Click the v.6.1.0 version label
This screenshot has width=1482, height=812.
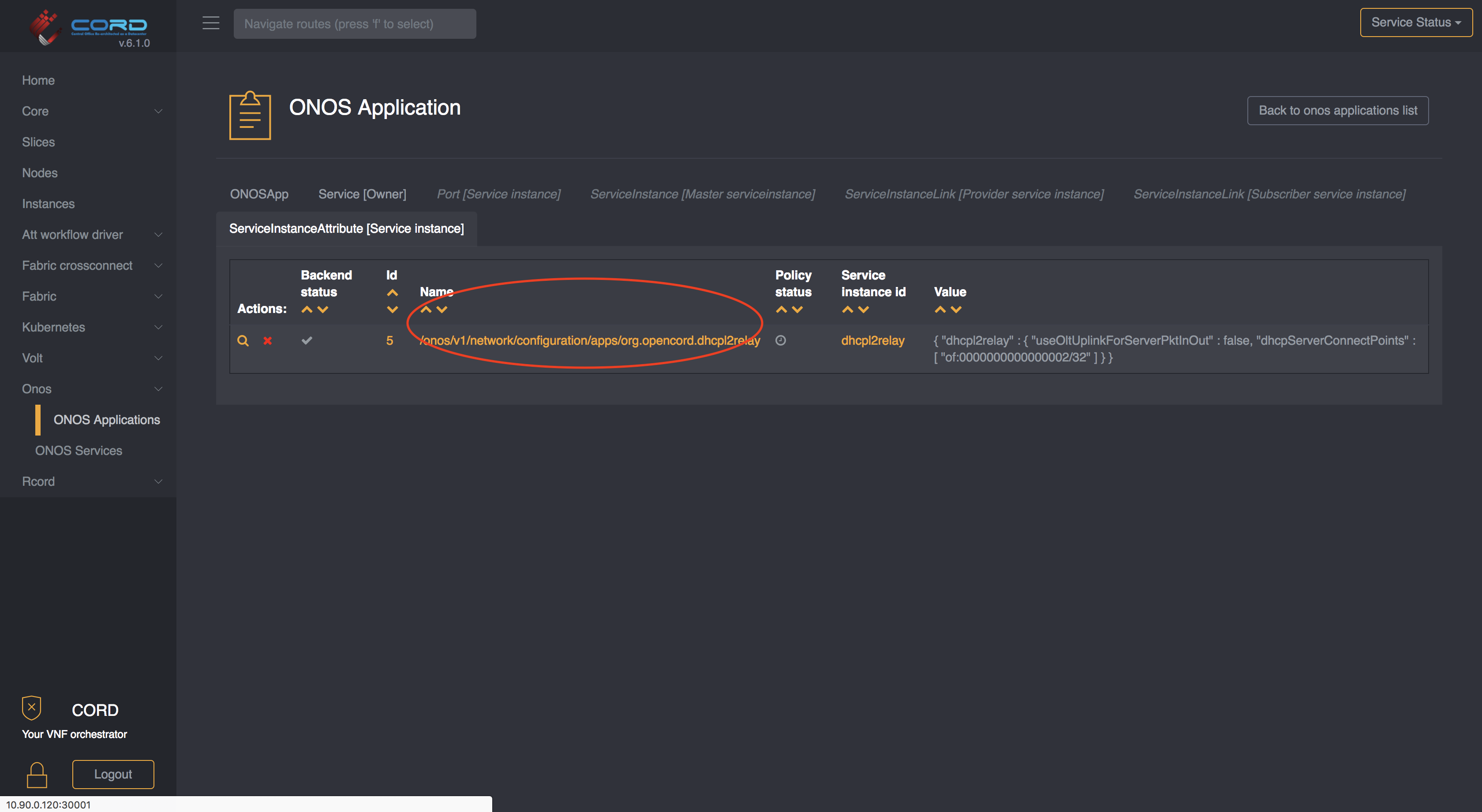click(x=134, y=43)
